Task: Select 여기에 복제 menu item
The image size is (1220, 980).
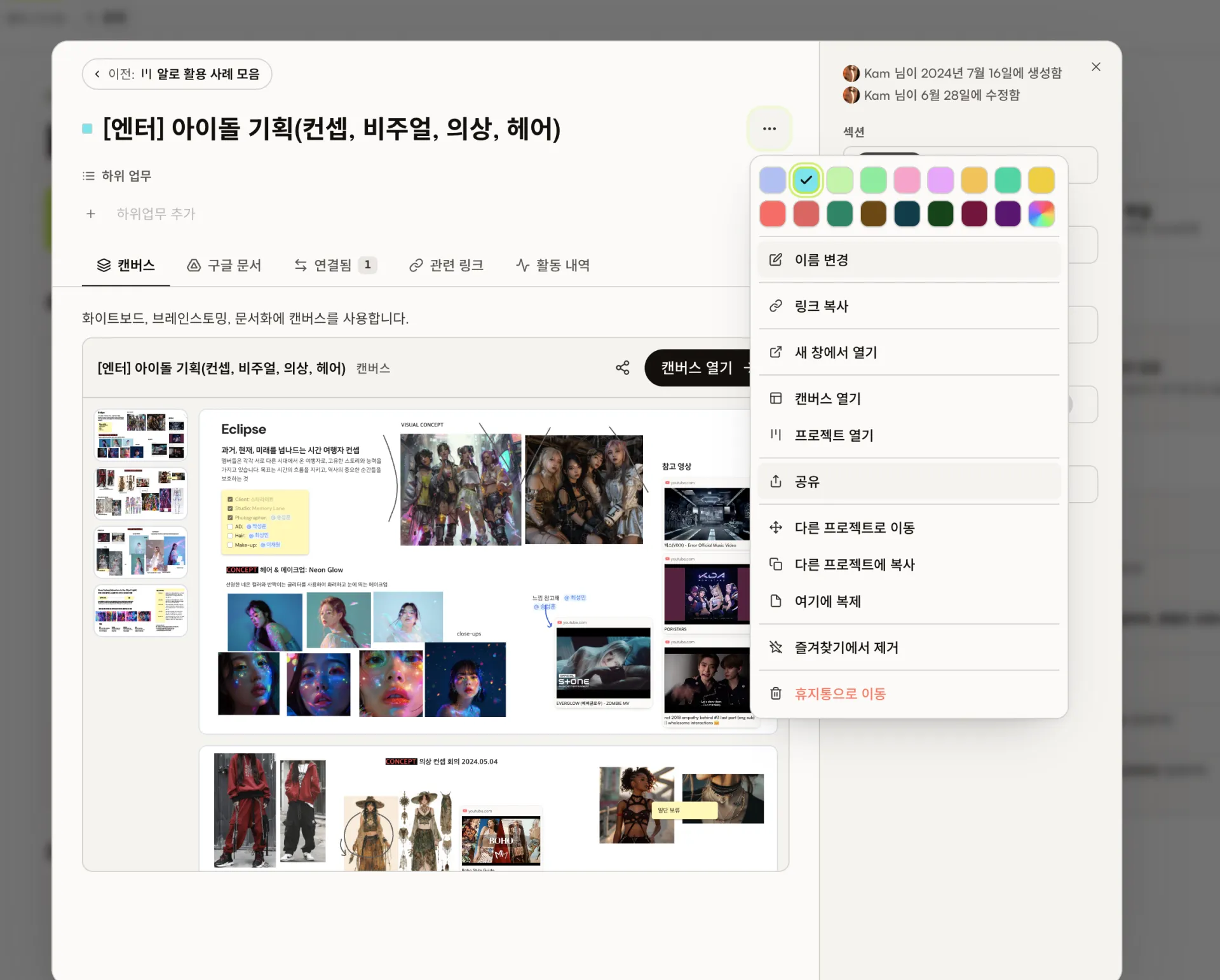Action: pyautogui.click(x=909, y=601)
